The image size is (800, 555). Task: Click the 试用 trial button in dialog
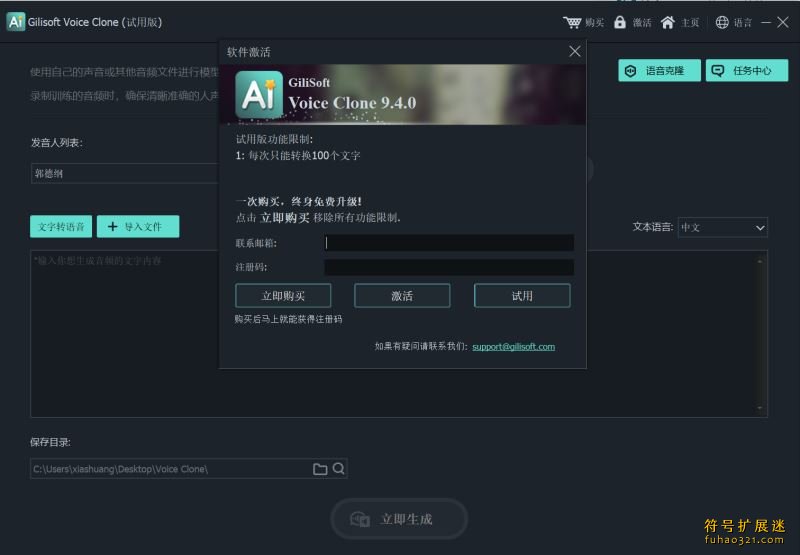tap(522, 296)
